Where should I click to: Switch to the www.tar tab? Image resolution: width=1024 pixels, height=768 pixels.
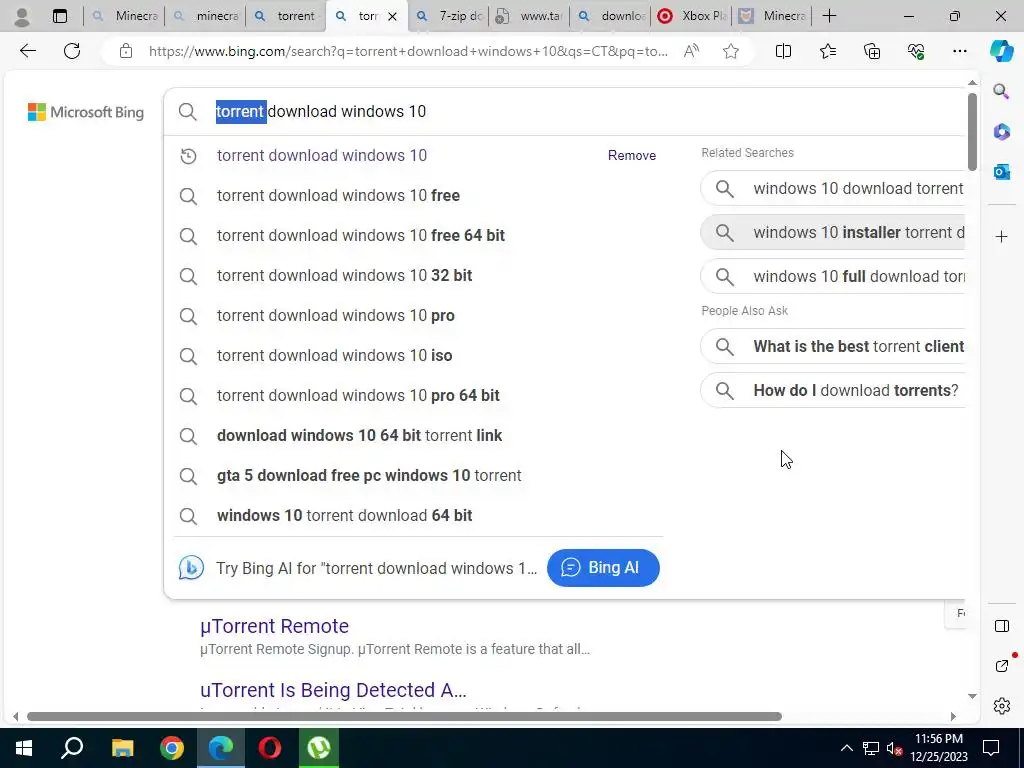(x=530, y=16)
